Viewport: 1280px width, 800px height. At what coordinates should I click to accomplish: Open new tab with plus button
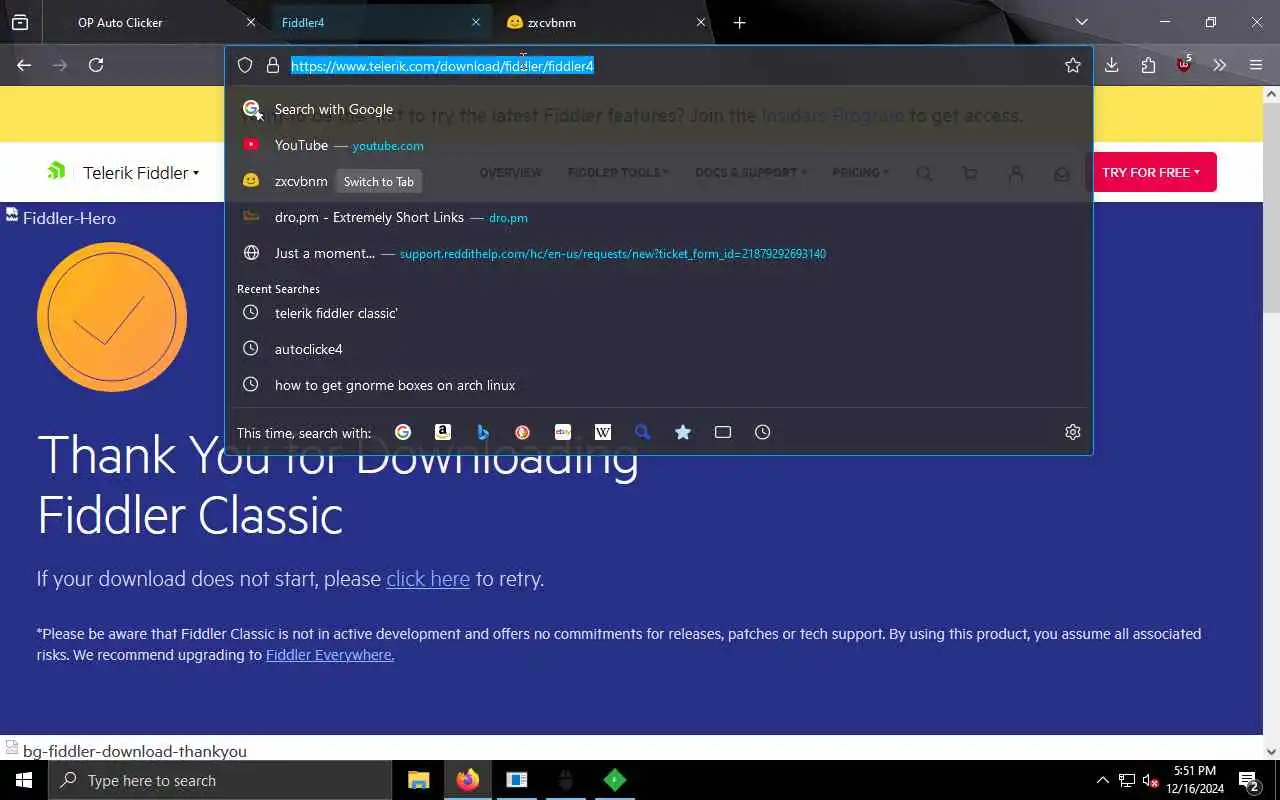point(739,22)
